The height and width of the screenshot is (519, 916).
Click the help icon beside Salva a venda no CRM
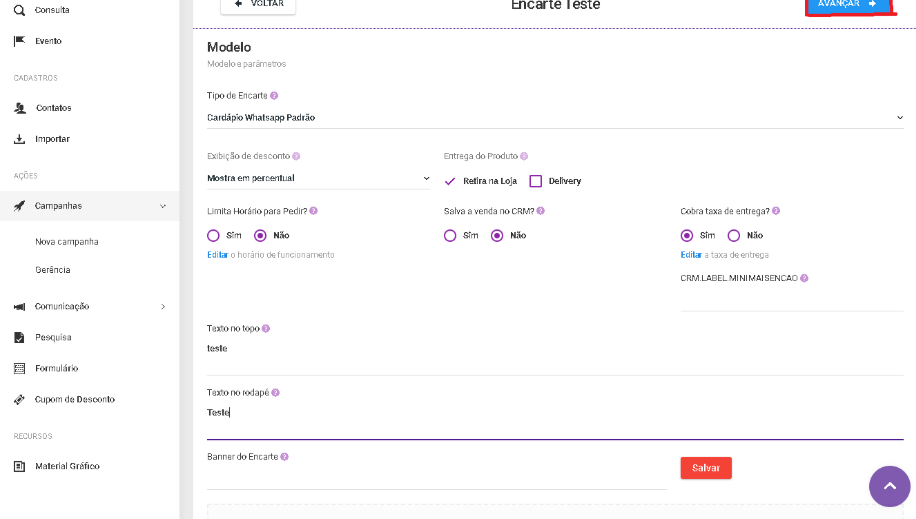coord(540,211)
